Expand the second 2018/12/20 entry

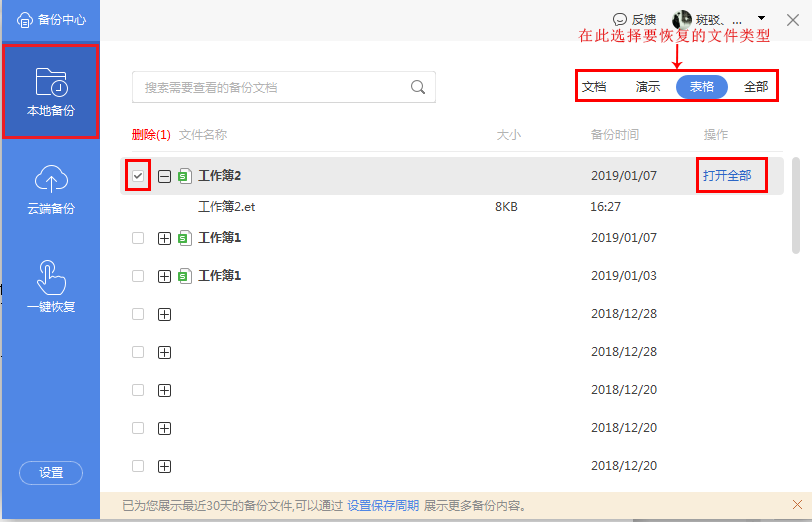pyautogui.click(x=164, y=428)
